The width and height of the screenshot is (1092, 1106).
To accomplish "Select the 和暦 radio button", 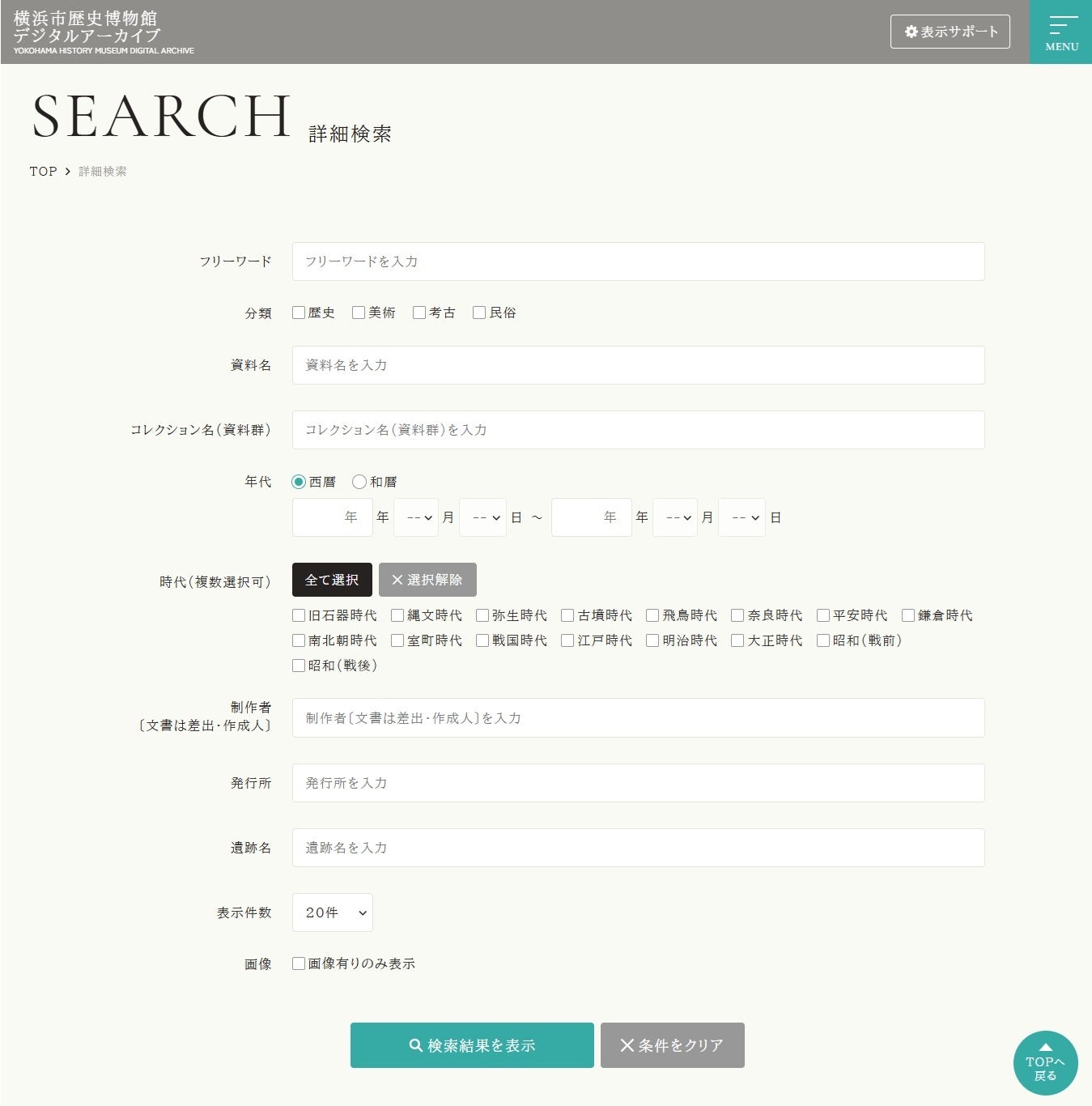I will tap(359, 482).
